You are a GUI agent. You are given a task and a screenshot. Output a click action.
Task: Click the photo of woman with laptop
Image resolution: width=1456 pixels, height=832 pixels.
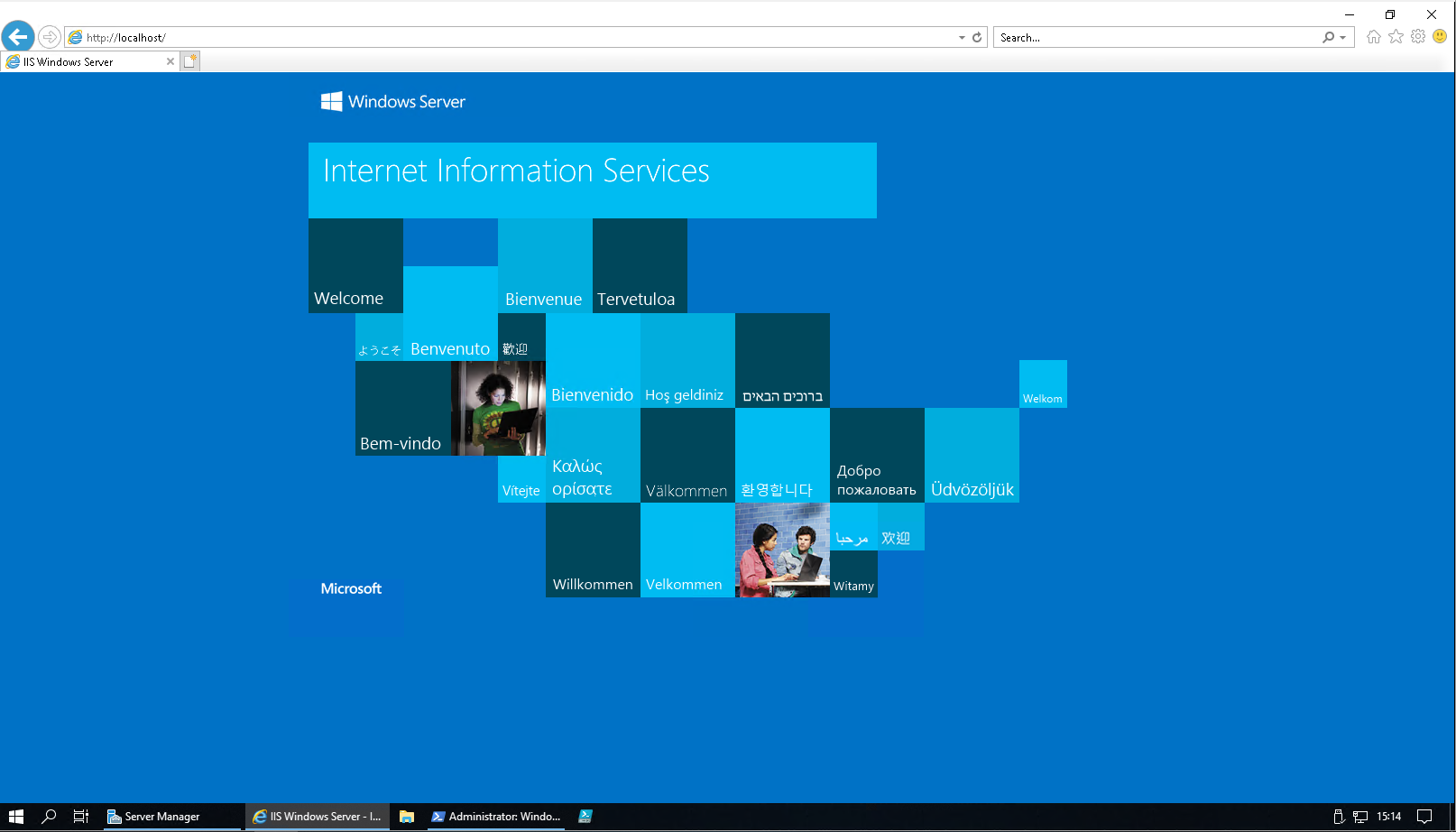498,408
